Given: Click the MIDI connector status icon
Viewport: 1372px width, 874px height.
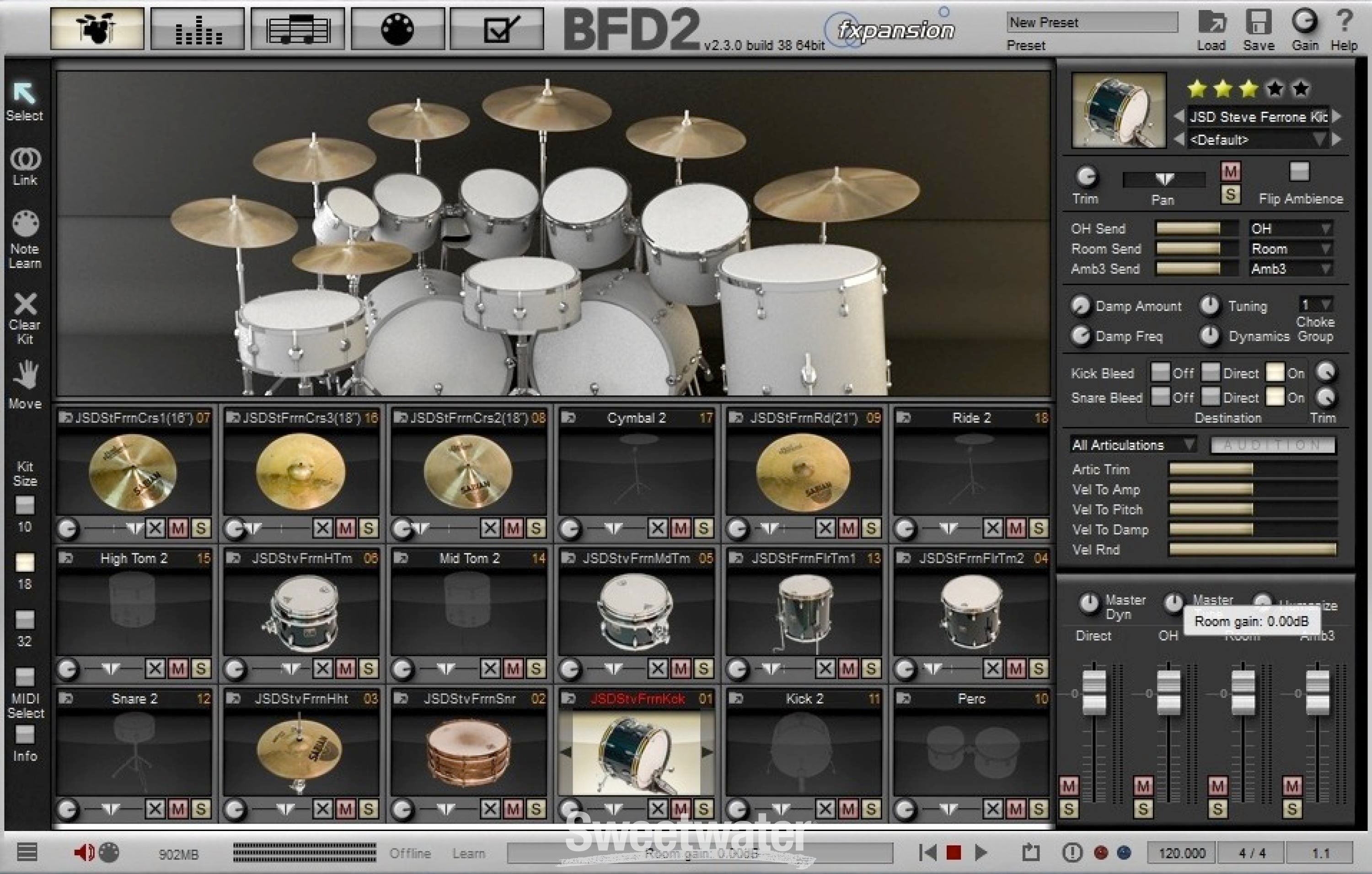Looking at the screenshot, I should (109, 852).
